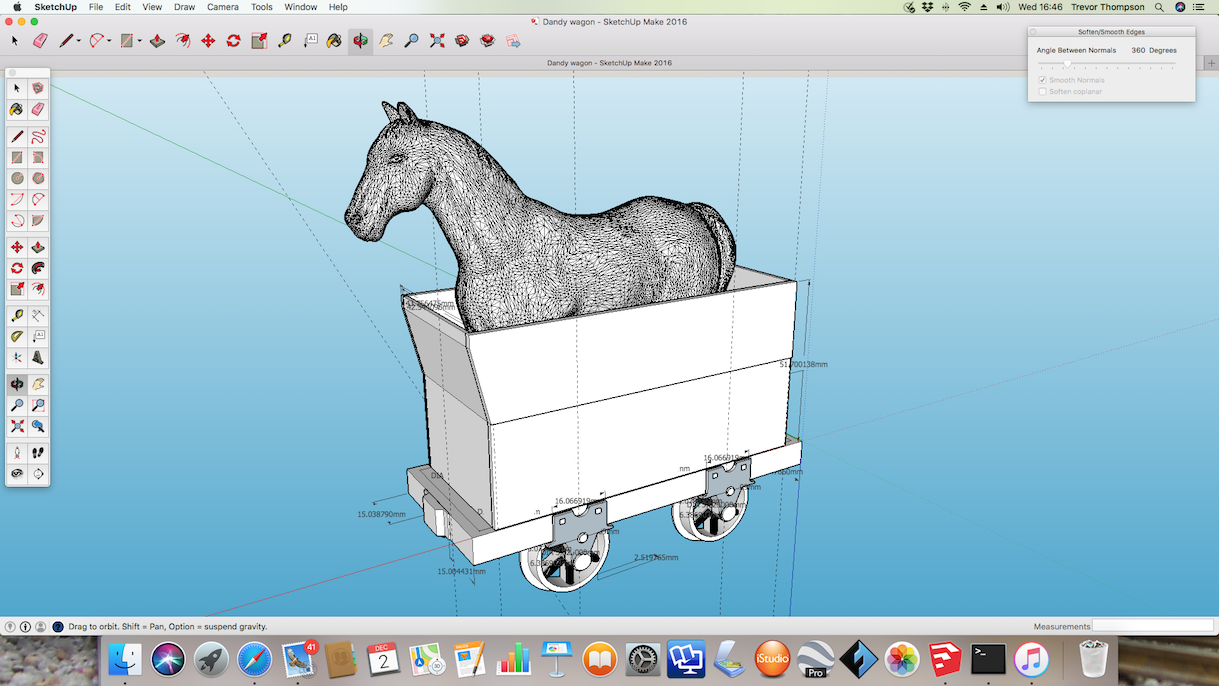Image resolution: width=1219 pixels, height=686 pixels.
Task: Select the Line tool in the top toolbar
Action: [x=66, y=41]
